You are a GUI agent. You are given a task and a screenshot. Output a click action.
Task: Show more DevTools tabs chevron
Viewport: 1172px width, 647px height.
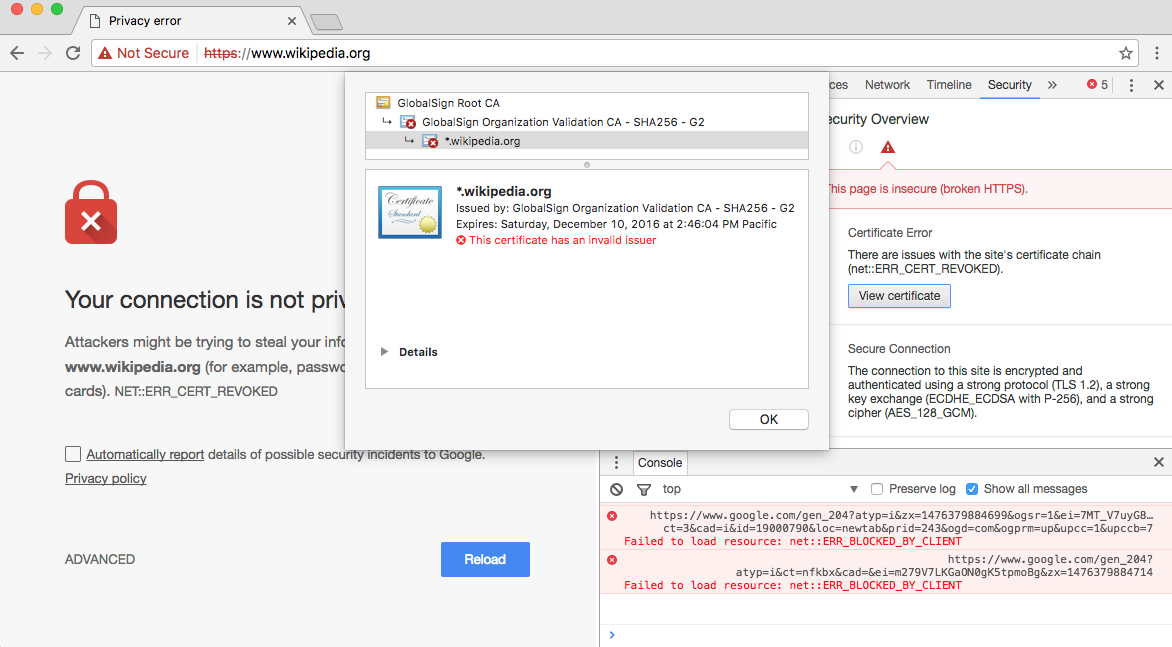tap(1052, 85)
